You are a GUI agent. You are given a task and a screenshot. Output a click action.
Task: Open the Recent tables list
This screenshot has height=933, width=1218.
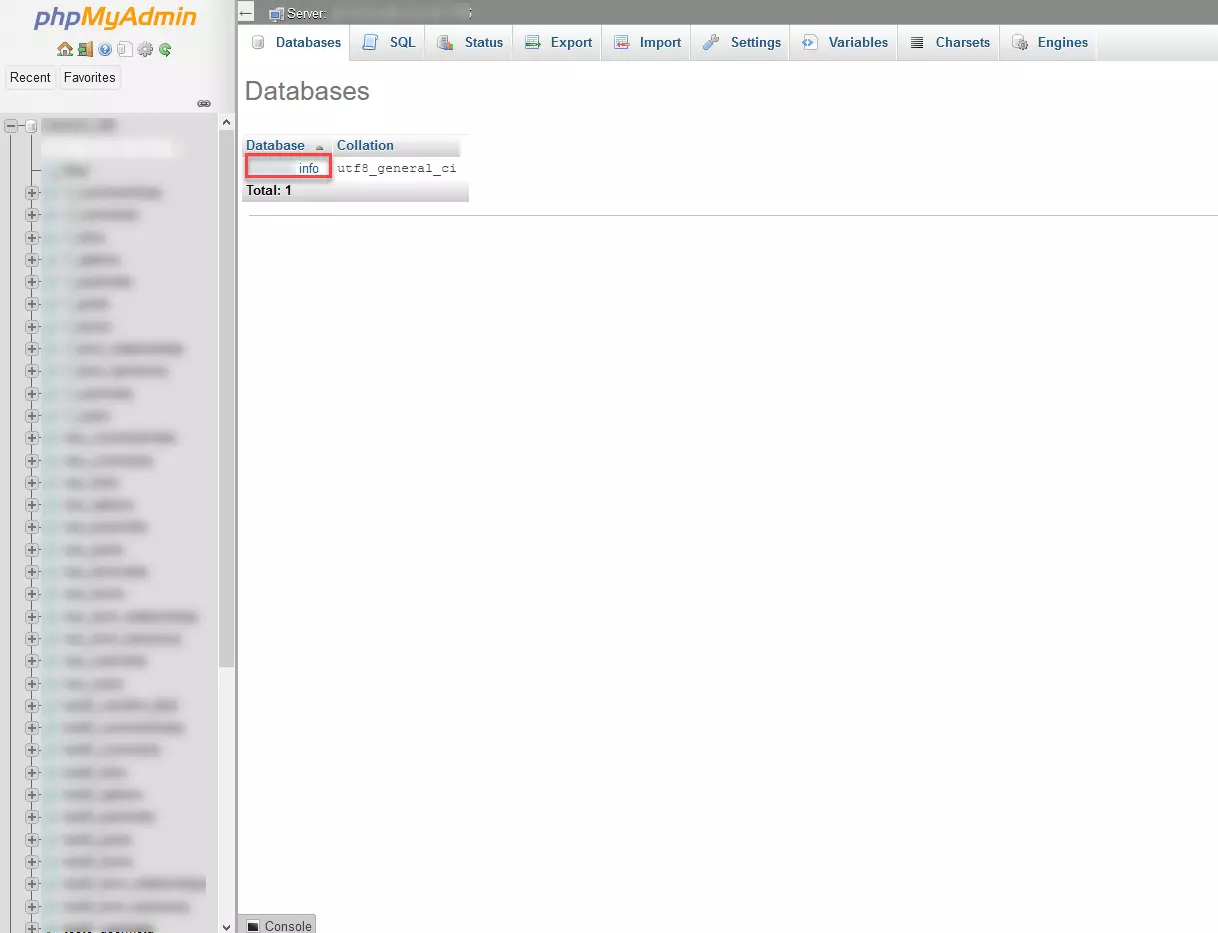[x=30, y=77]
